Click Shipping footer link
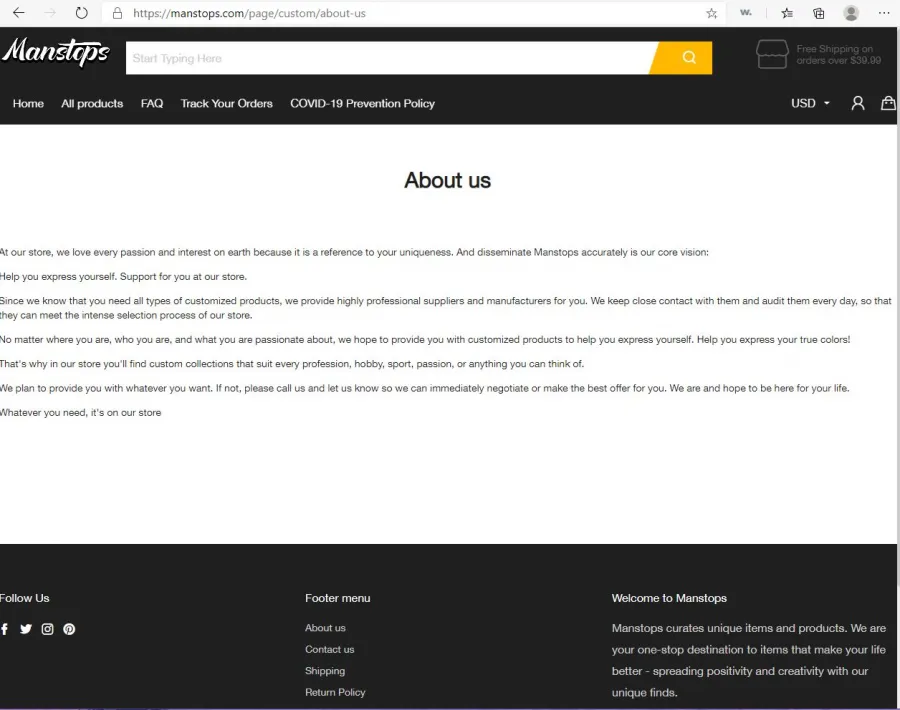 pos(325,671)
